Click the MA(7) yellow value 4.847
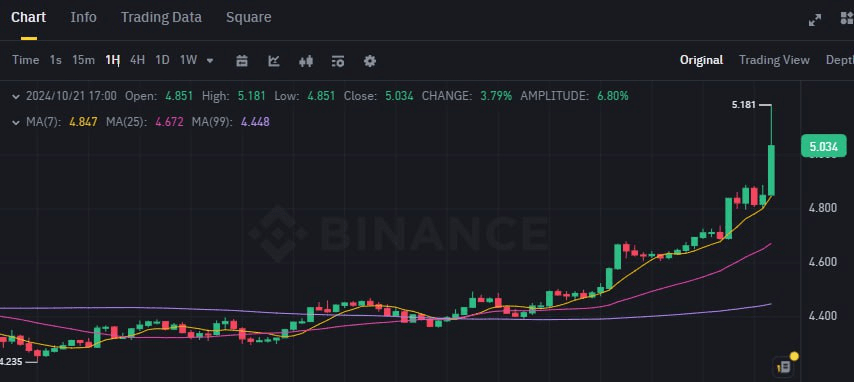 point(83,122)
